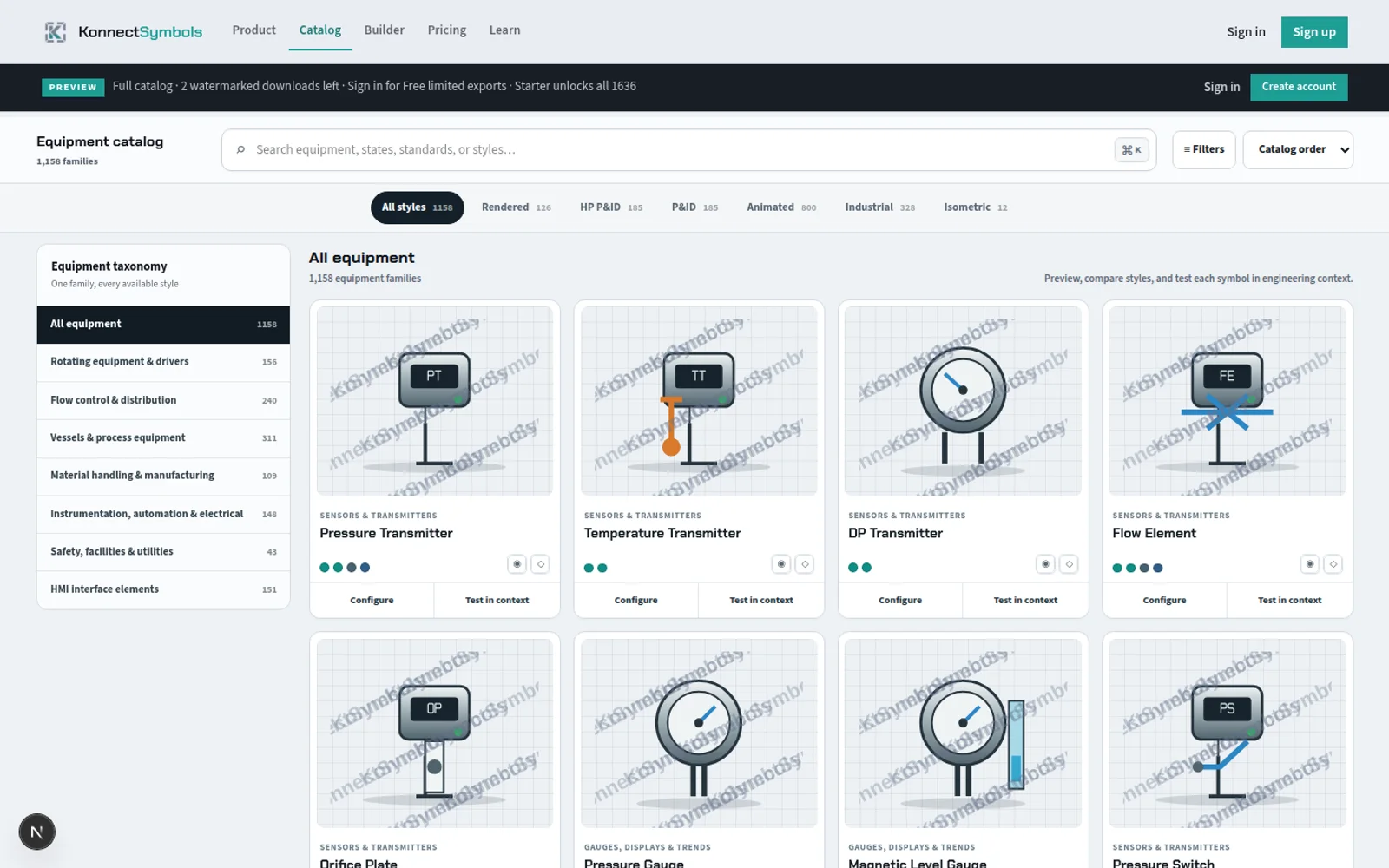This screenshot has height=868, width=1389.
Task: Click the Sign up button
Action: [1314, 32]
